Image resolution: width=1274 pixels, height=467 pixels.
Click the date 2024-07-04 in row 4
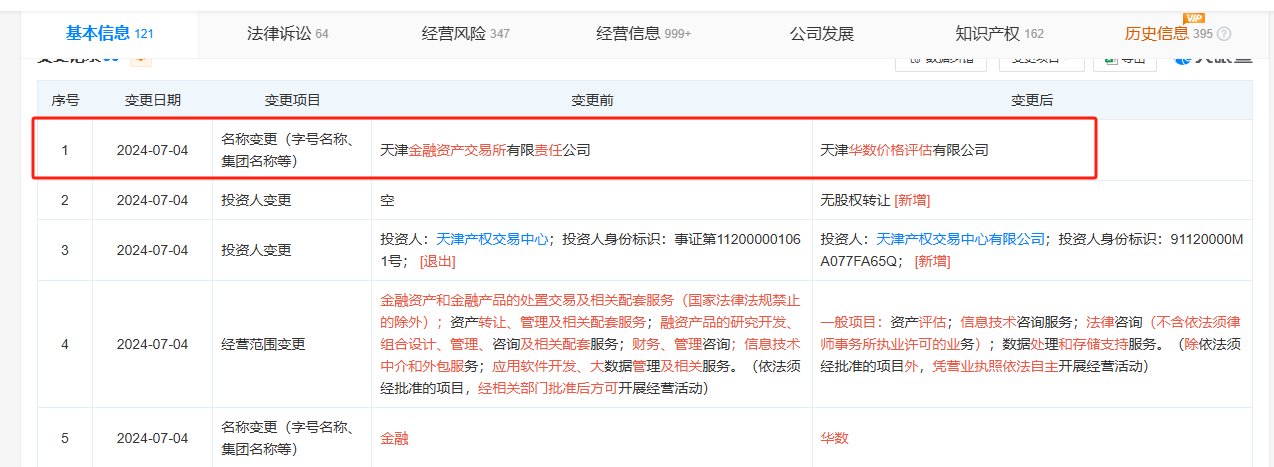point(153,344)
